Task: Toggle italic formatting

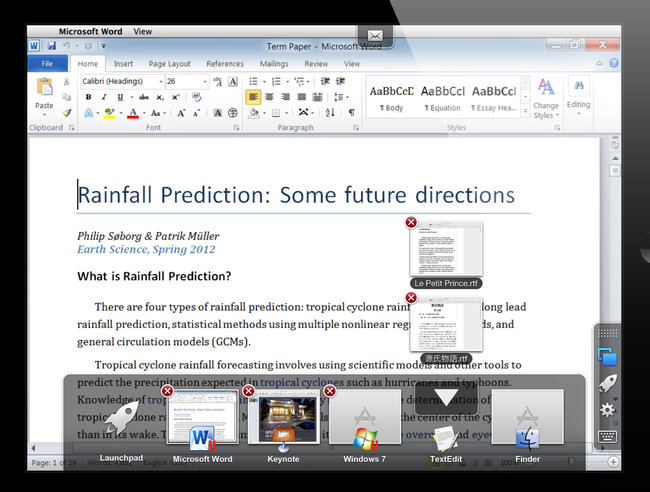Action: click(104, 97)
